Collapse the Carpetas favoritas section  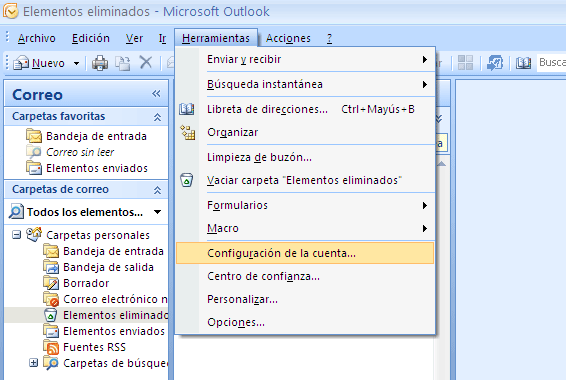tap(157, 117)
